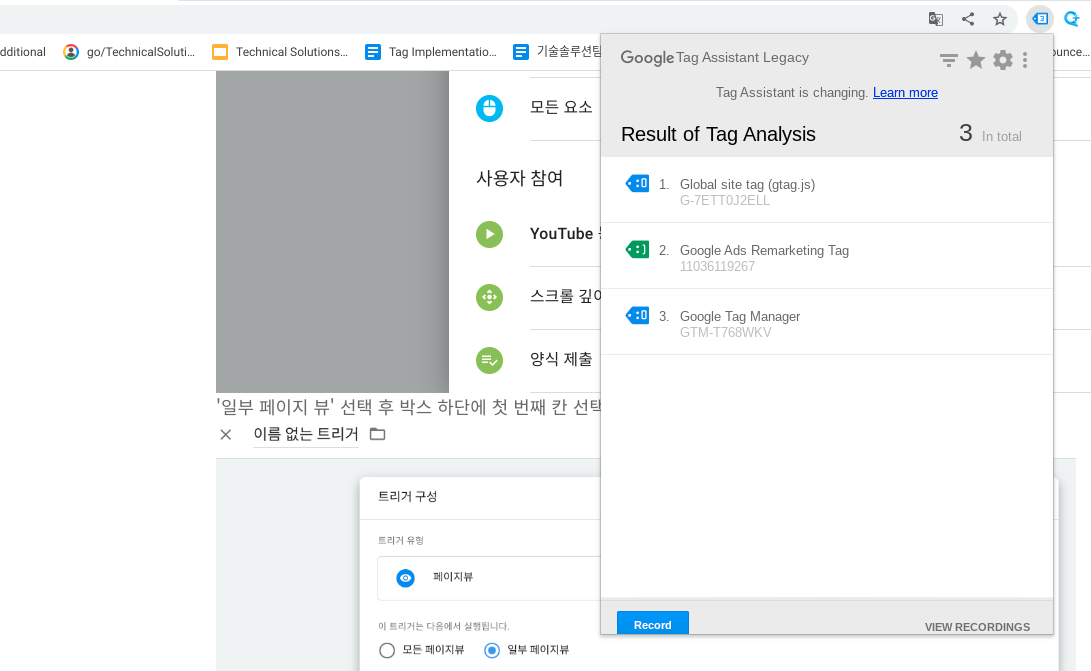Edit the 이름 없는 트리거 name field
Image resolution: width=1091 pixels, height=671 pixels.
[x=305, y=434]
